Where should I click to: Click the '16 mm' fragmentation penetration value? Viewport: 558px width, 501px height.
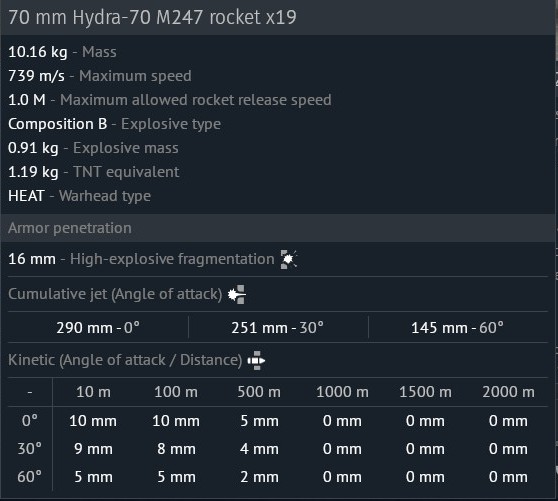pos(32,259)
